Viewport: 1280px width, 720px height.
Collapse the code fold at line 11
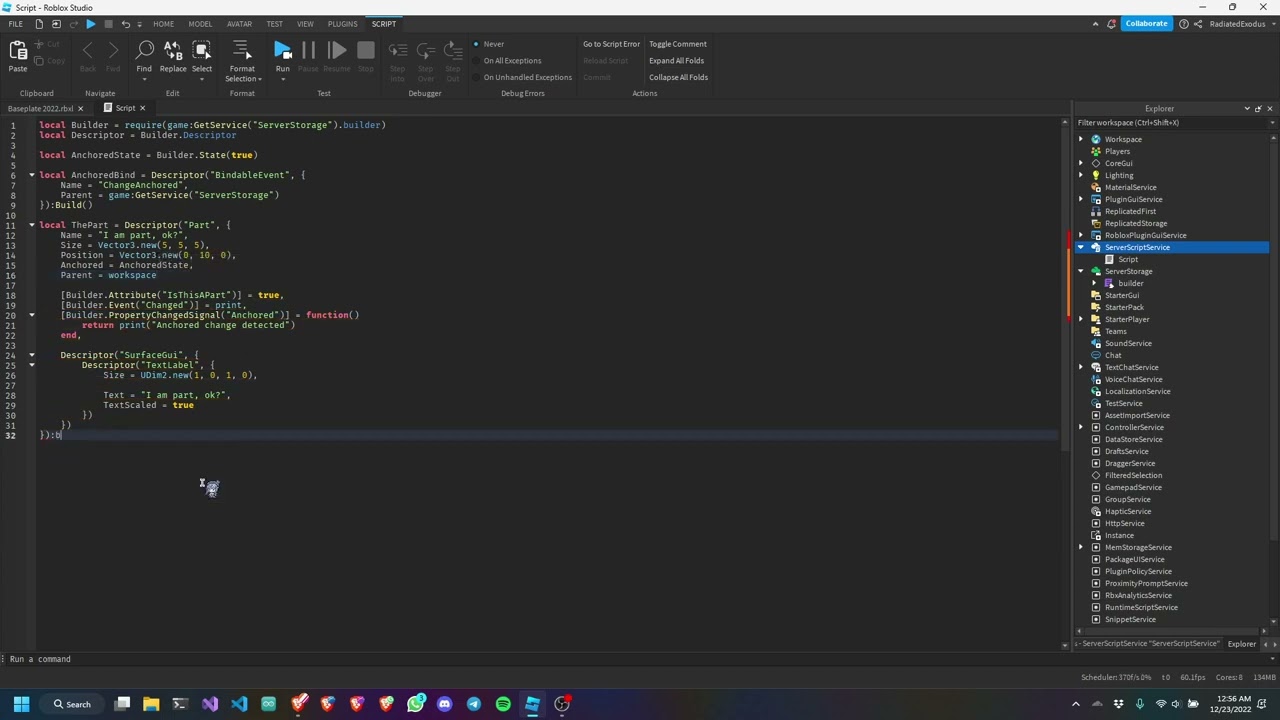[x=31, y=225]
